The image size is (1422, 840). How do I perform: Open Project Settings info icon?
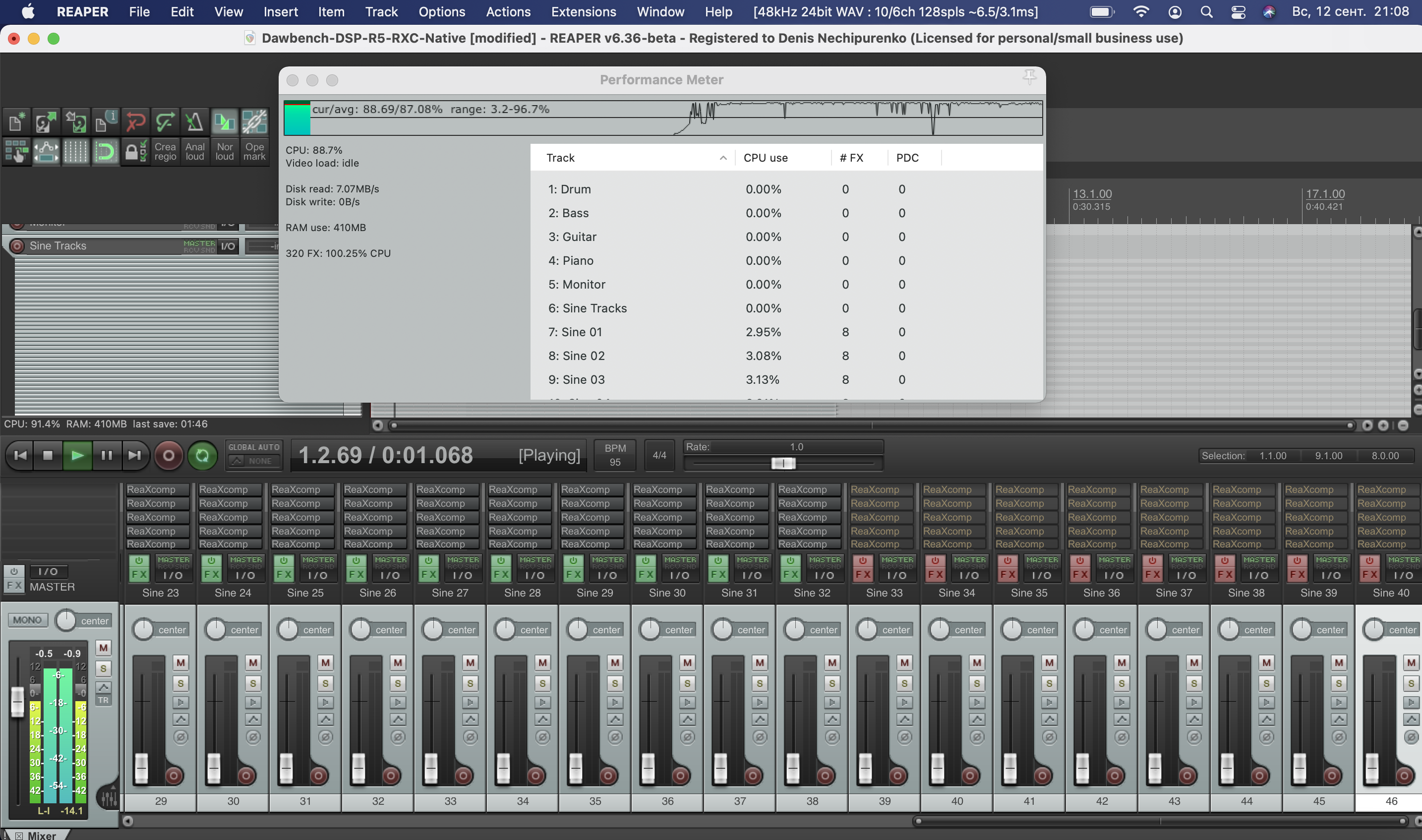105,121
